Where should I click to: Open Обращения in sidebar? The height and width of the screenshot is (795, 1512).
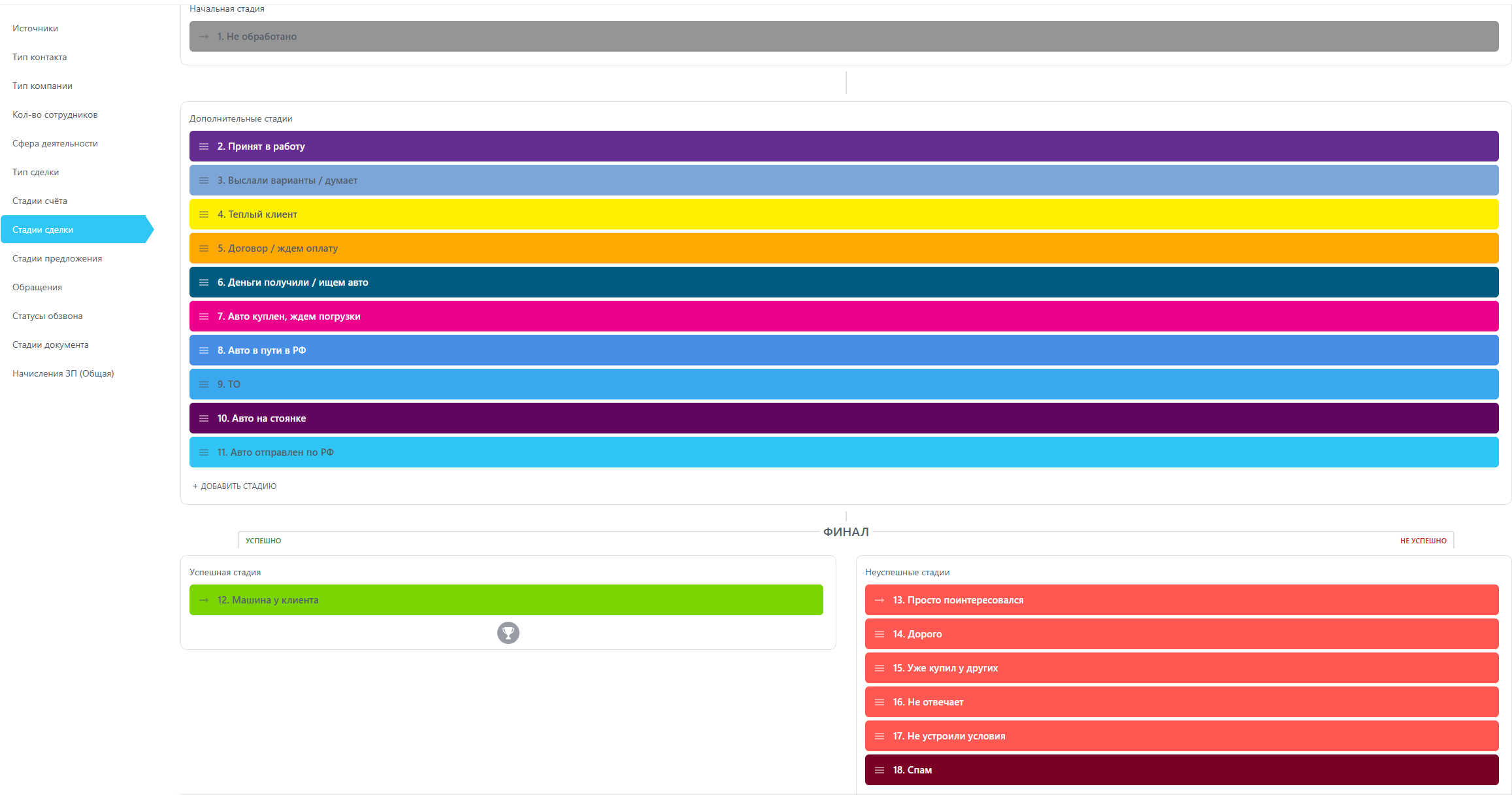pos(37,288)
